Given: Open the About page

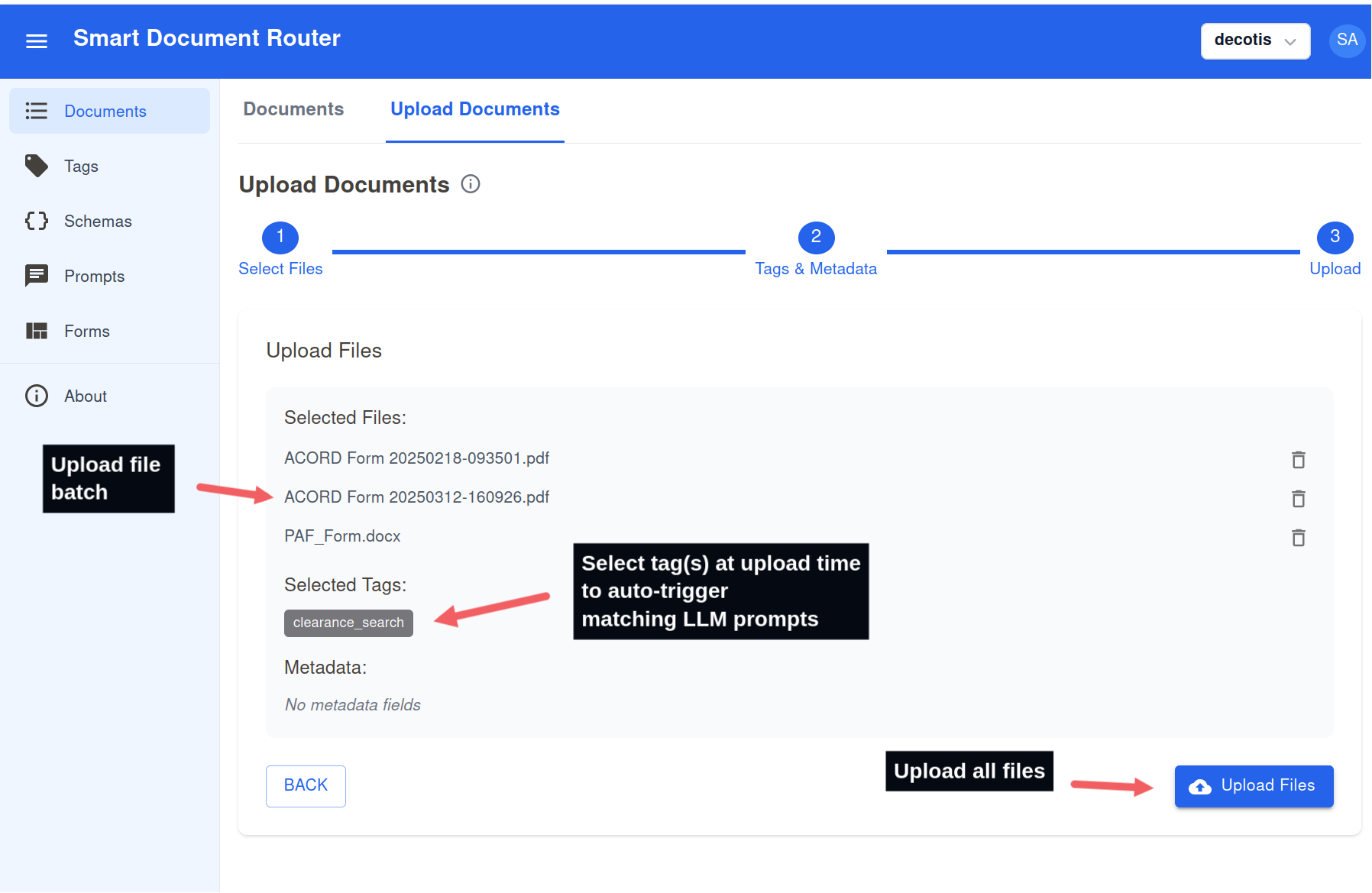Looking at the screenshot, I should pyautogui.click(x=85, y=396).
